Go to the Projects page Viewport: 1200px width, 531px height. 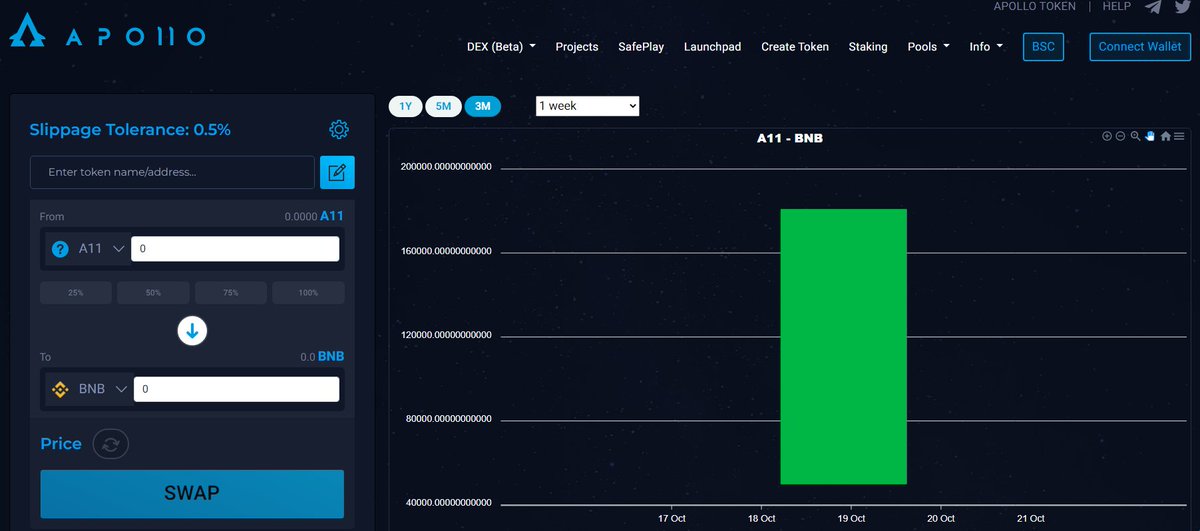point(577,47)
